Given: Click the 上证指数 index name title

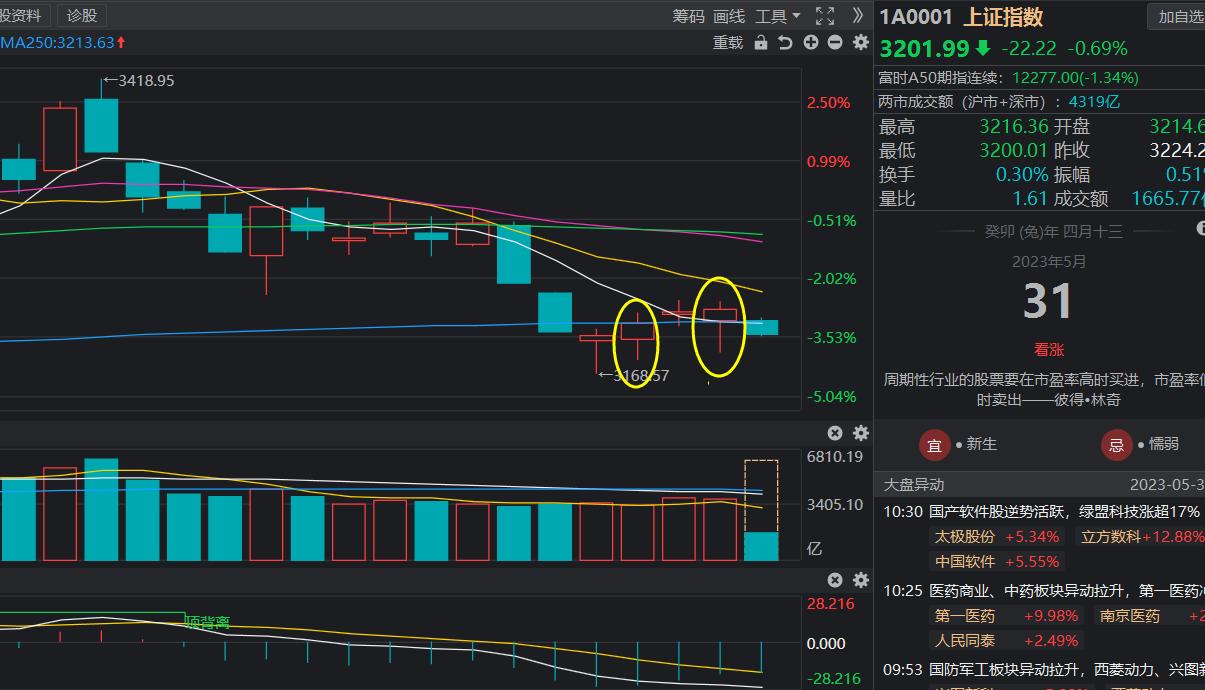Looking at the screenshot, I should pyautogui.click(x=1003, y=17).
